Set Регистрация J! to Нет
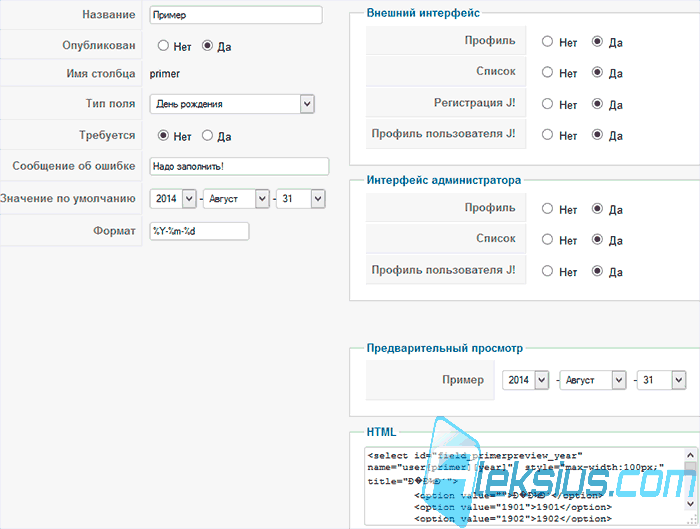 547,104
